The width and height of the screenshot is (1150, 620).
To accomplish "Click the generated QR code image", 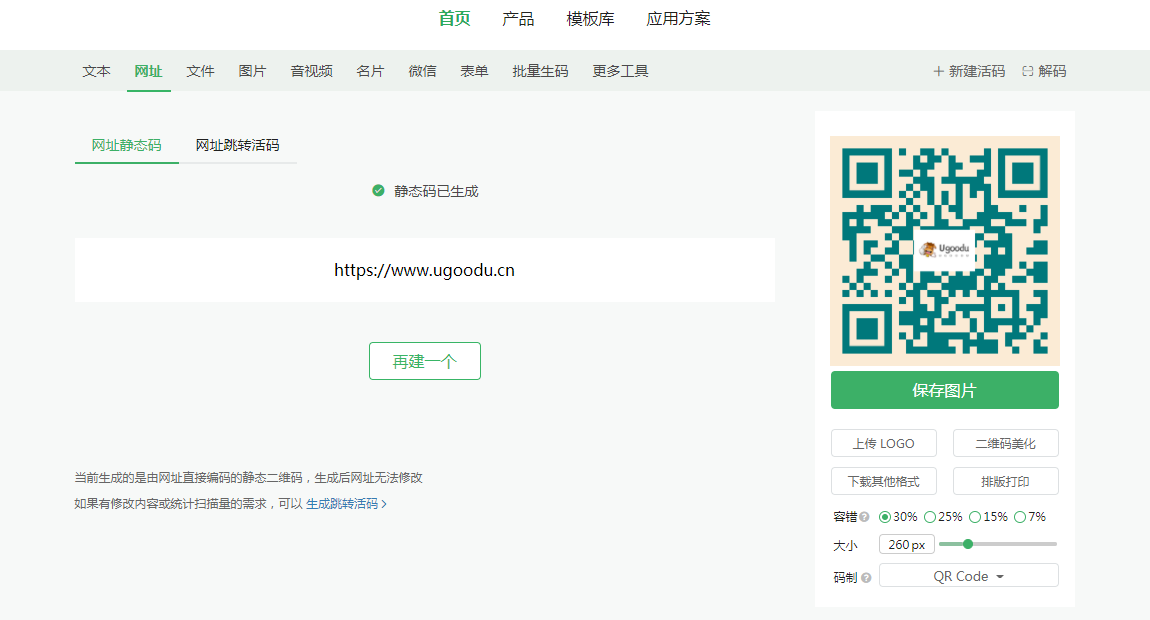I will tap(945, 251).
